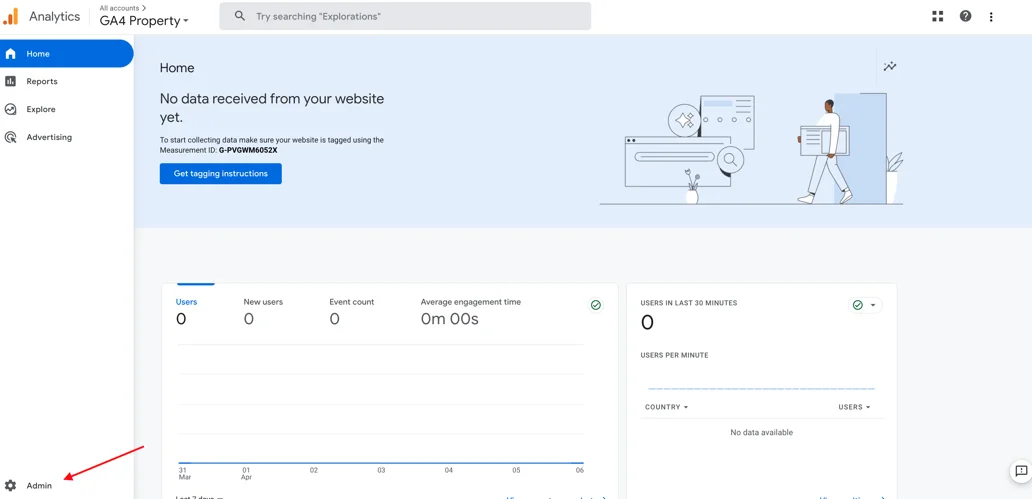Click Get tagging instructions button
Image resolution: width=1032 pixels, height=499 pixels.
coord(220,174)
